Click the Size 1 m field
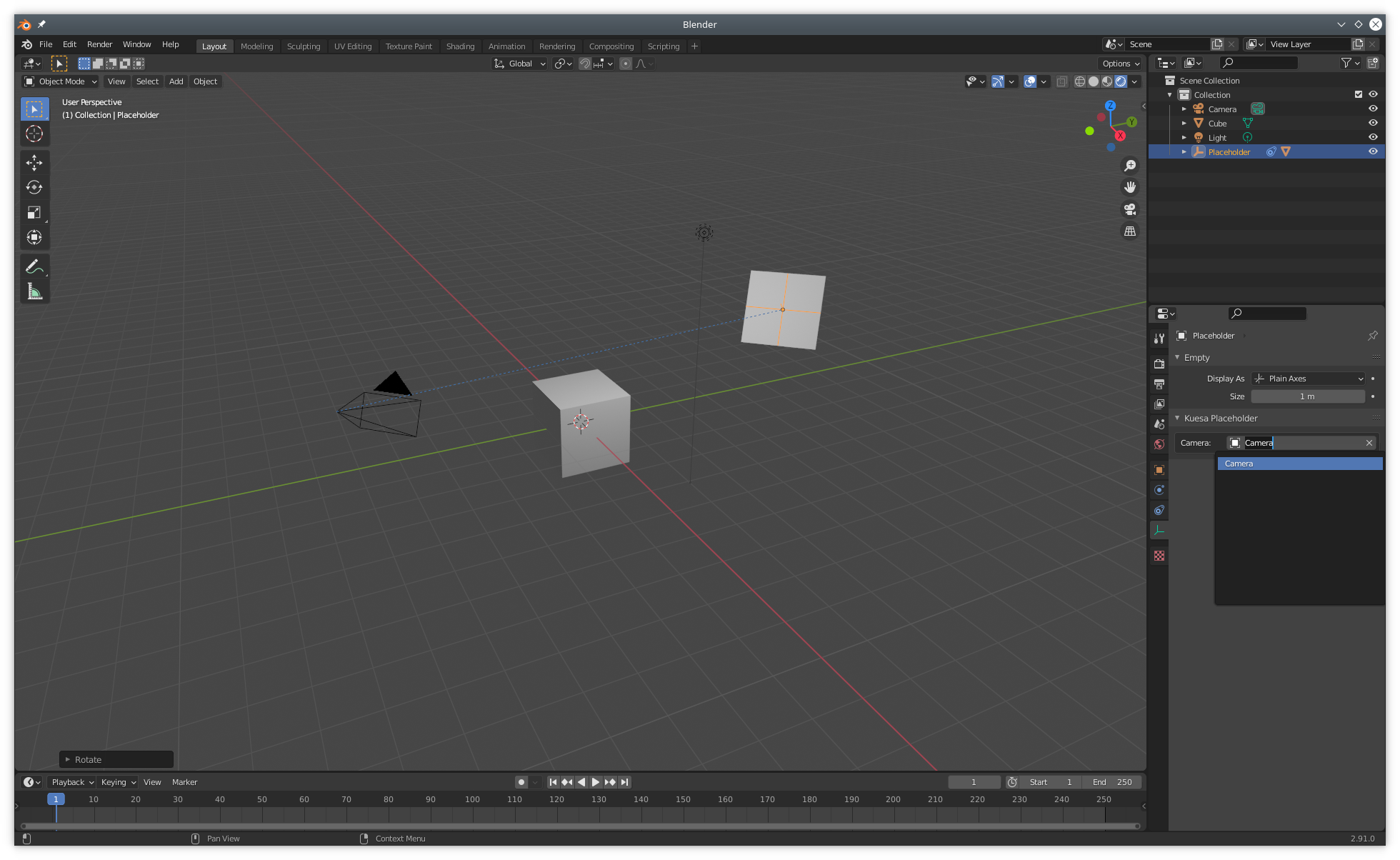Viewport: 1400px width, 860px height. point(1308,396)
